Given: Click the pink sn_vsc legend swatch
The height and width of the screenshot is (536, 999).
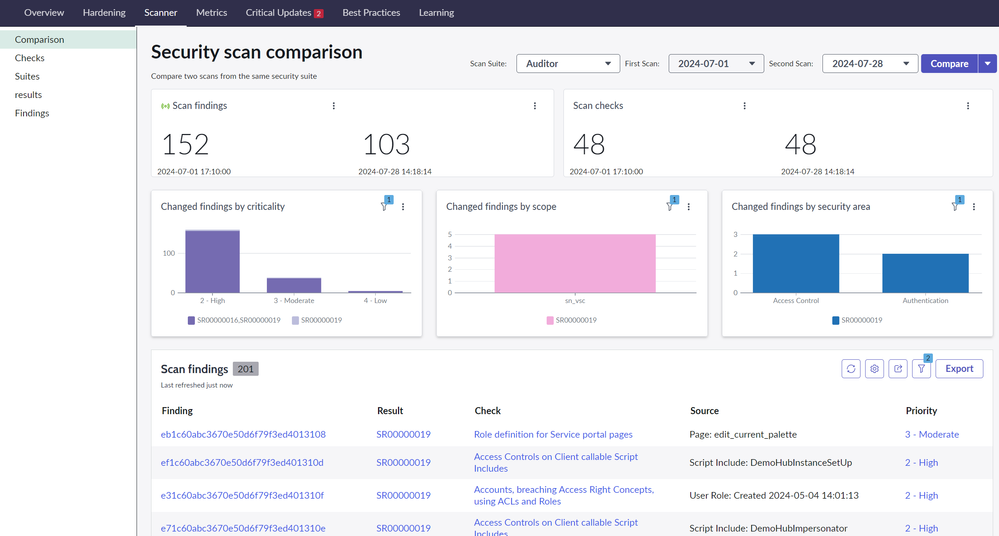Looking at the screenshot, I should (x=551, y=321).
